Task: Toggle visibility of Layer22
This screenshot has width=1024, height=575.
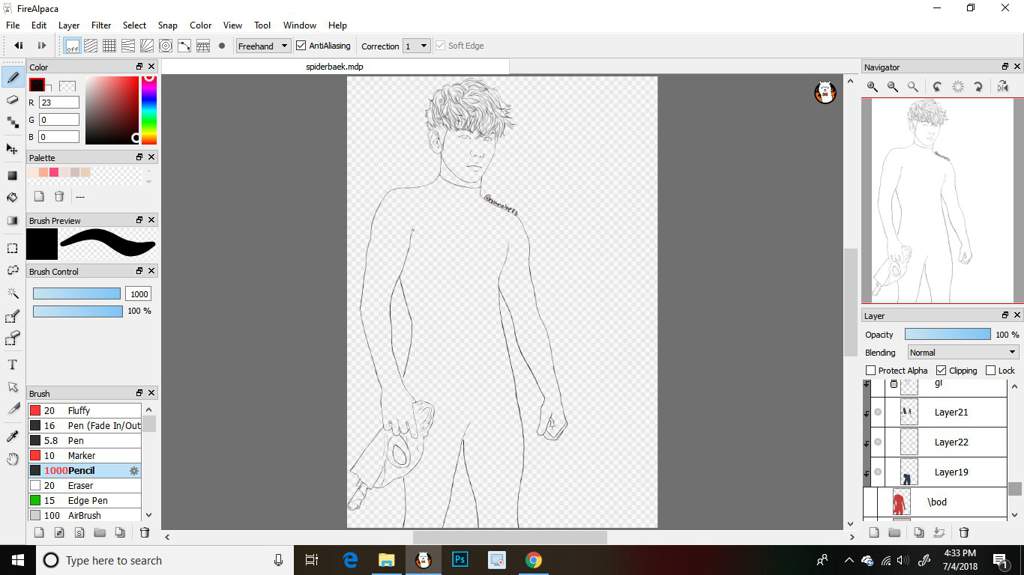Action: click(x=878, y=442)
